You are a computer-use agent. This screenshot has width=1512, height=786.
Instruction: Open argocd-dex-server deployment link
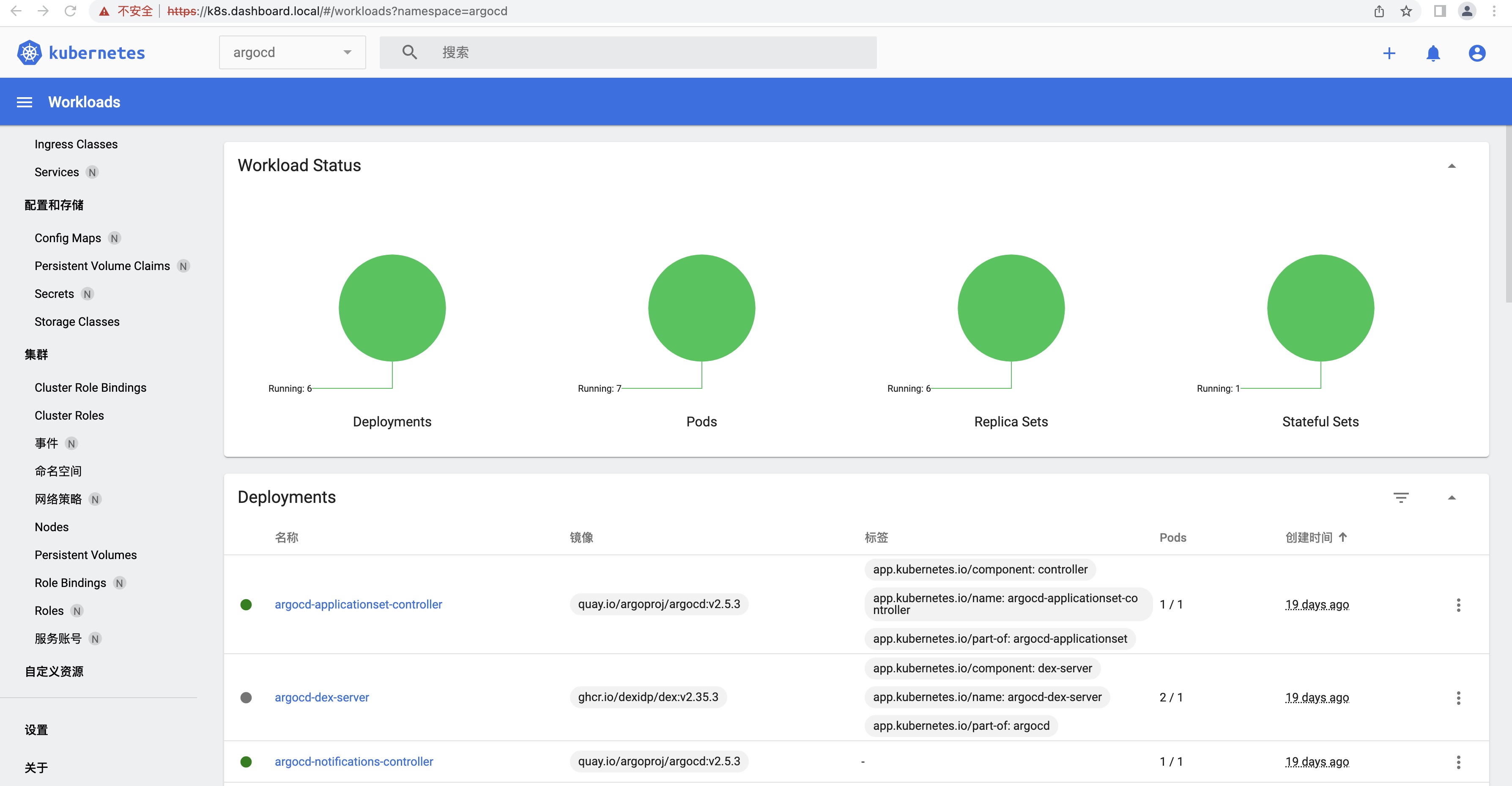coord(322,697)
